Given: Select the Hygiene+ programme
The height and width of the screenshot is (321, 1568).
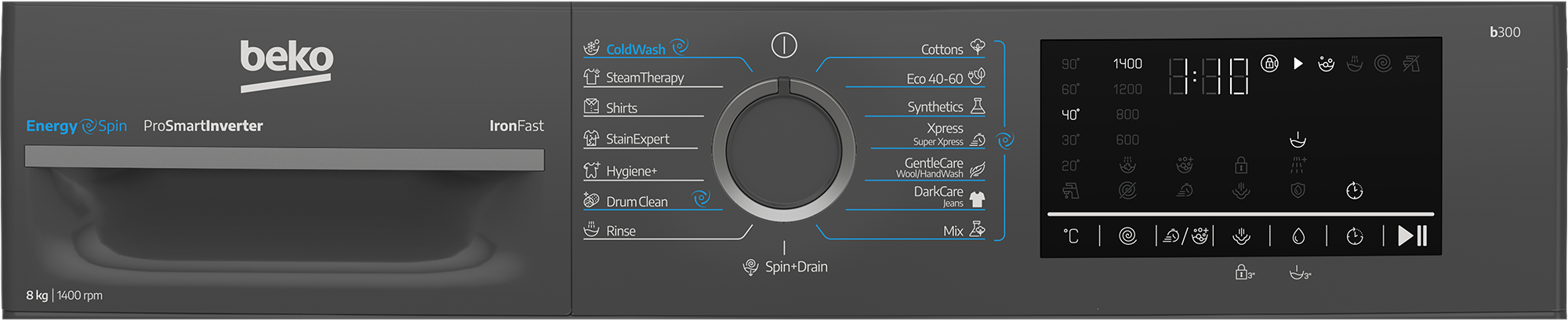Looking at the screenshot, I should pos(631,170).
